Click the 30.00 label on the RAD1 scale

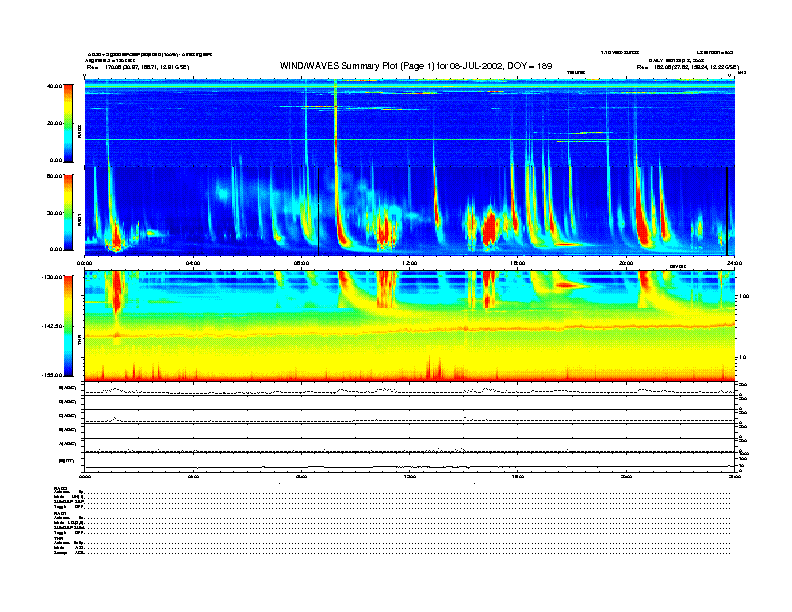tap(54, 213)
